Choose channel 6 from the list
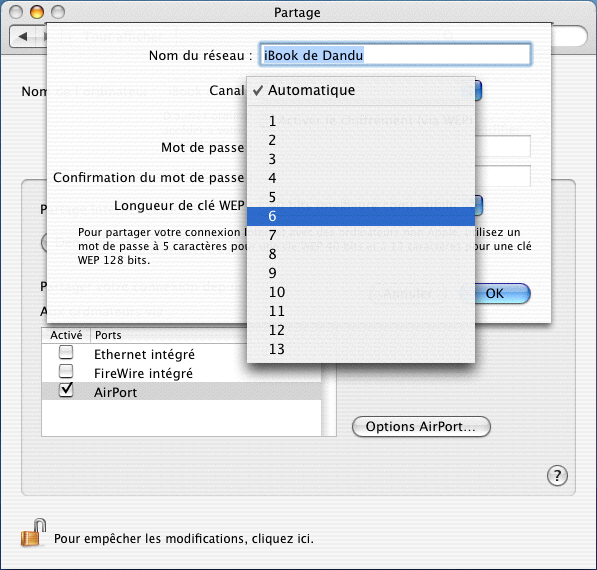 click(x=361, y=216)
